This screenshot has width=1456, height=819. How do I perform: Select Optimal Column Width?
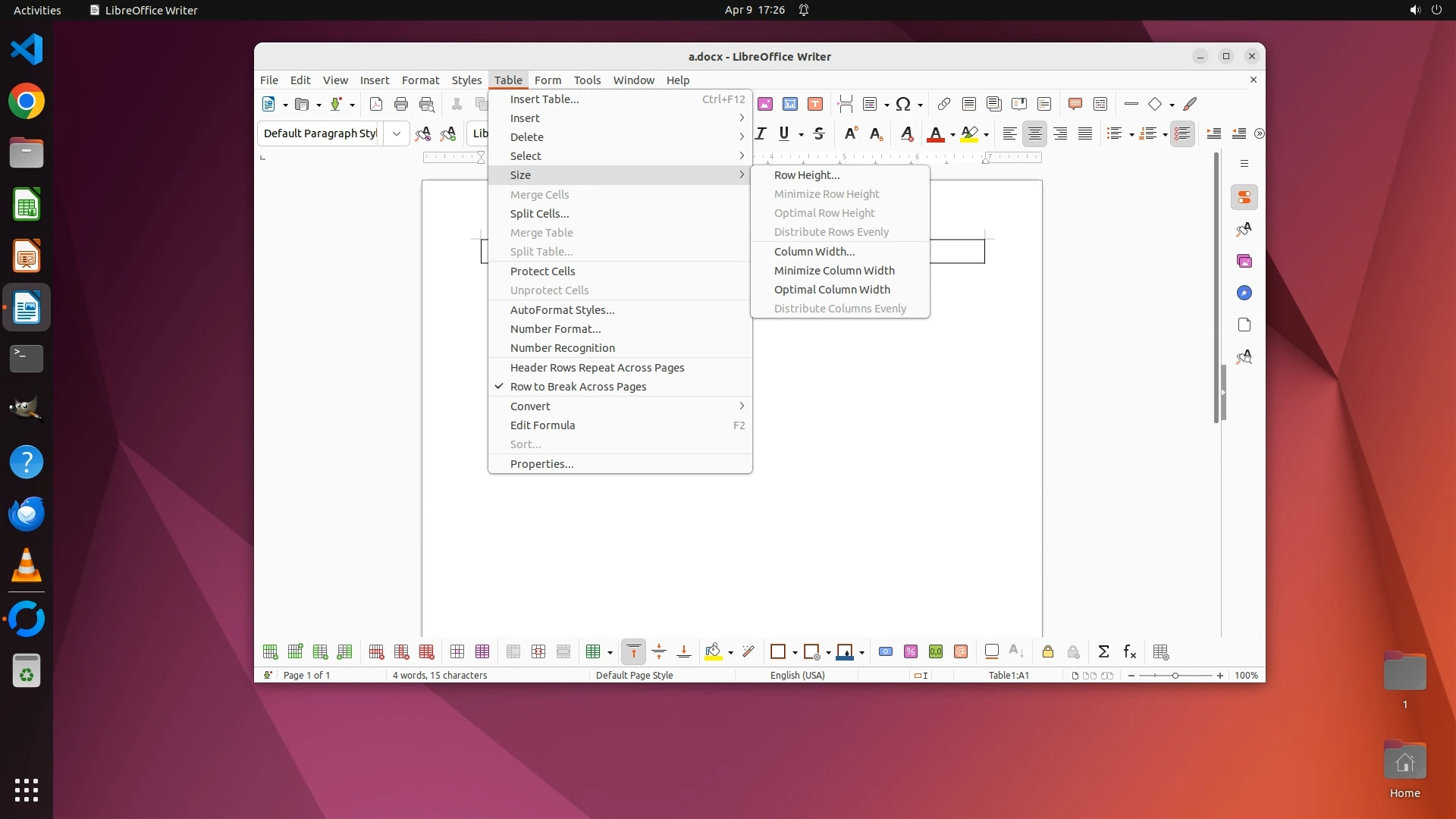832,290
